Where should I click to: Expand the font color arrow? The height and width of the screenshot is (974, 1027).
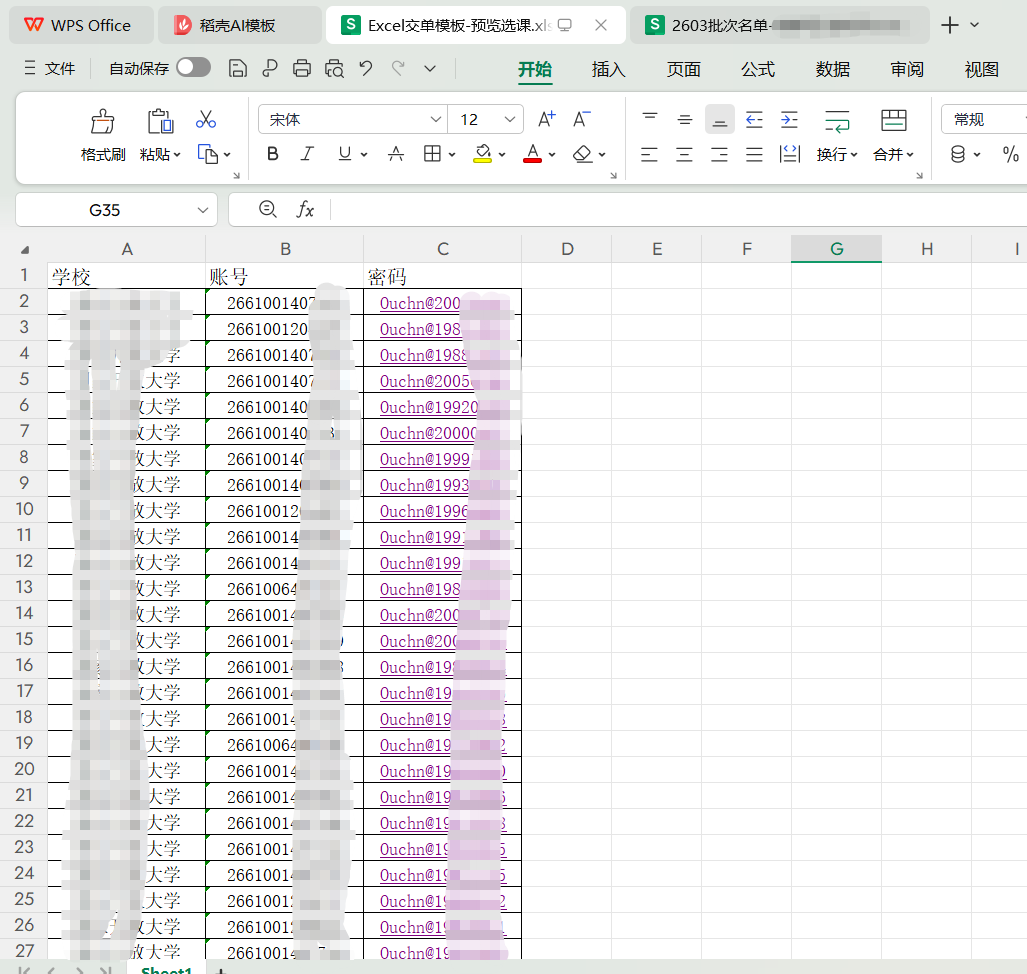(552, 155)
